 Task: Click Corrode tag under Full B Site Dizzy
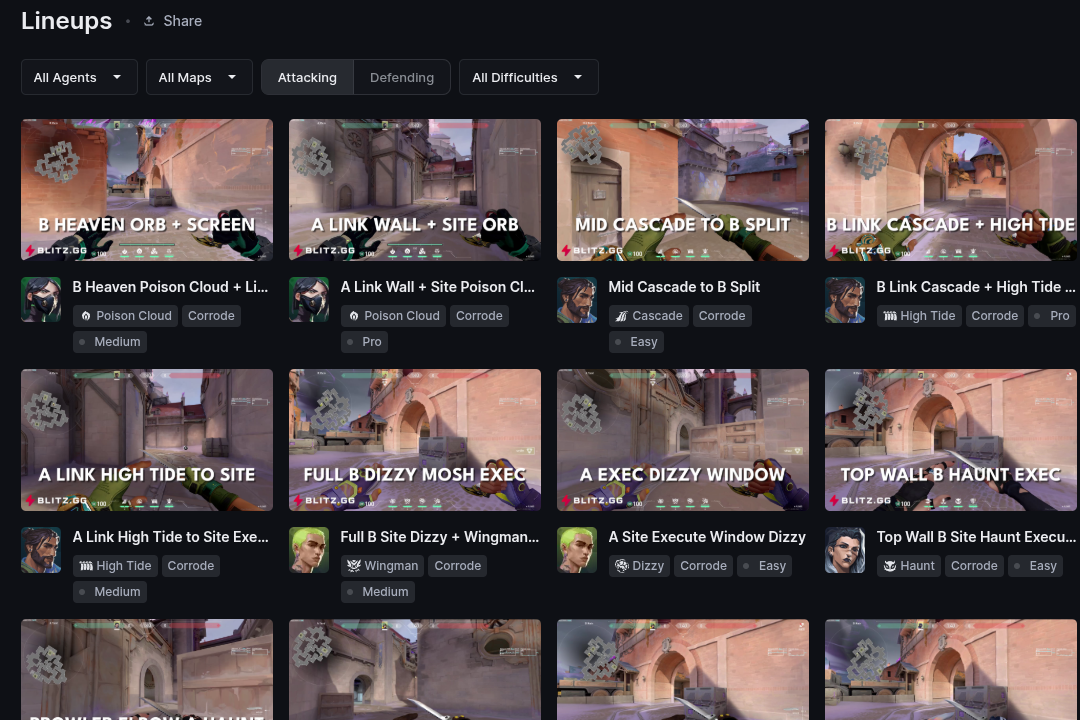pos(457,566)
